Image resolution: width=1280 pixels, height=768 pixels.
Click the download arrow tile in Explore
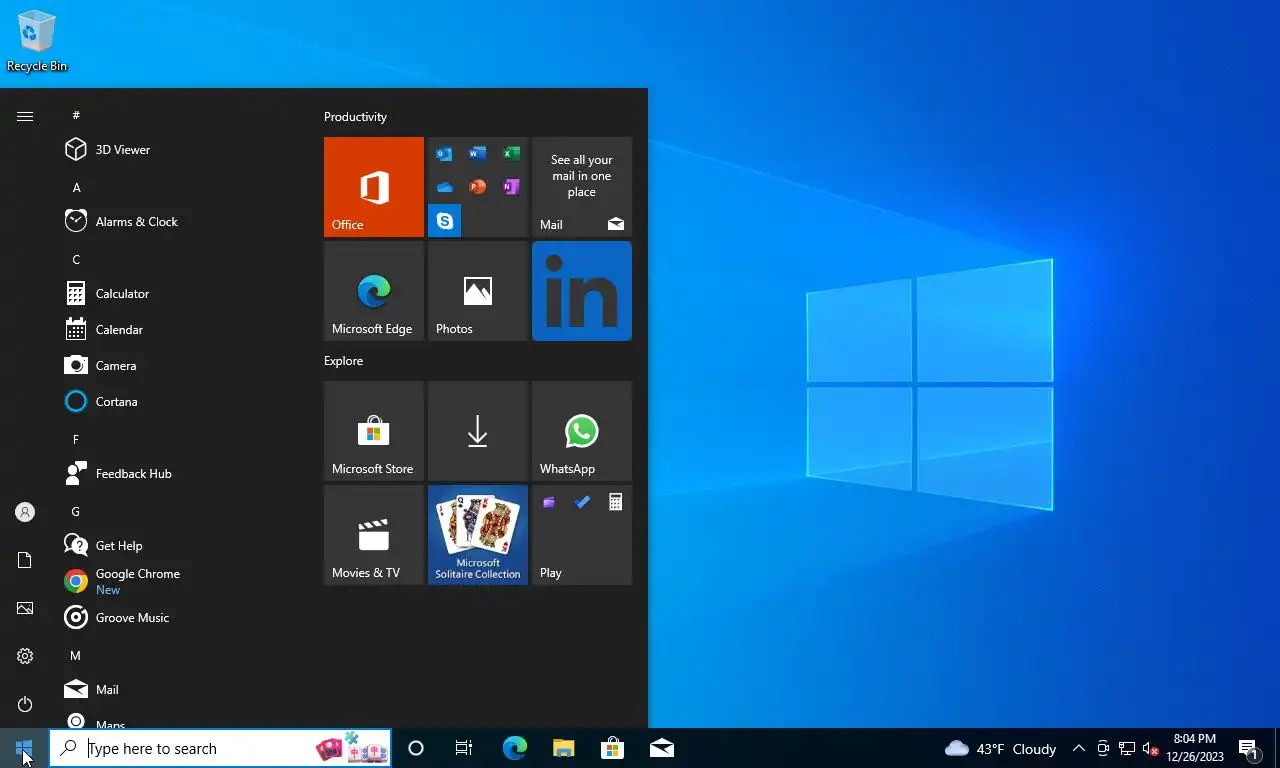click(x=478, y=431)
